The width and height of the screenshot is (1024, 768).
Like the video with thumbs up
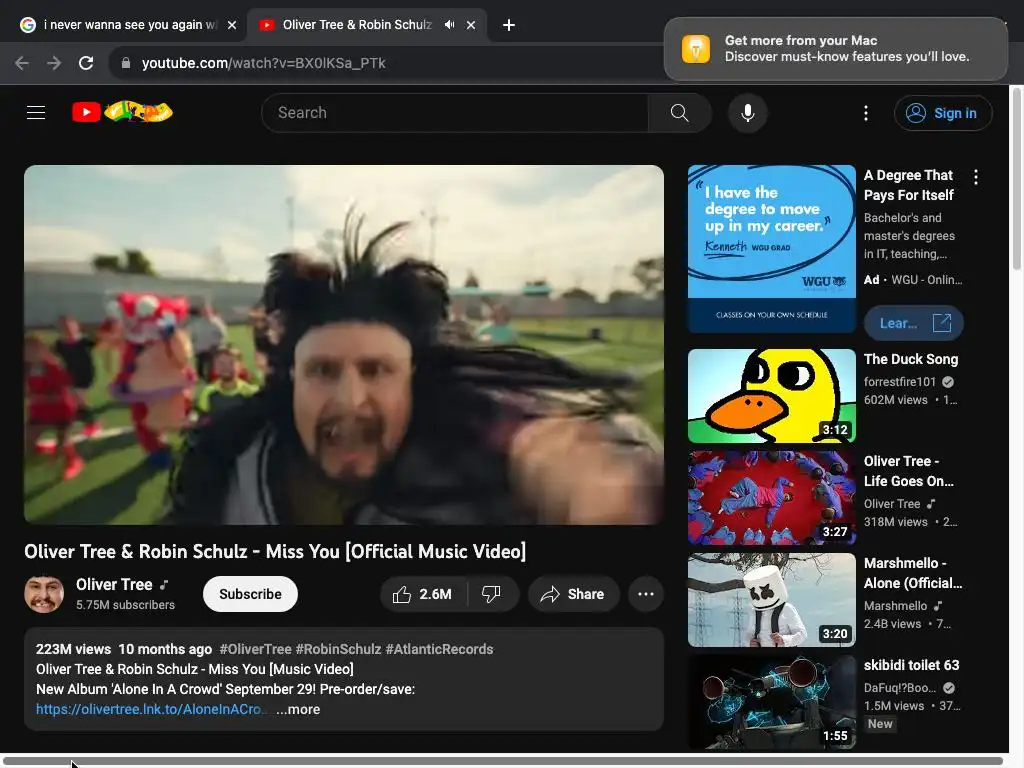point(423,594)
